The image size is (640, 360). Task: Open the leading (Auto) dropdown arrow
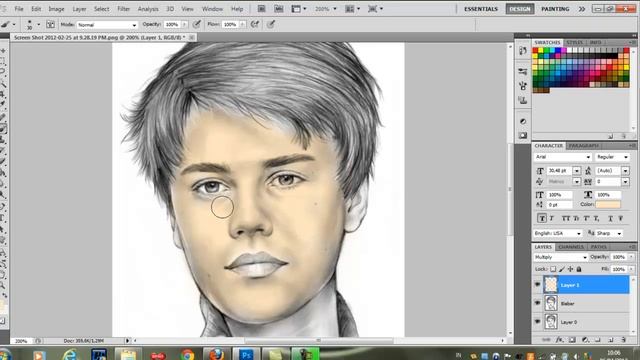625,171
